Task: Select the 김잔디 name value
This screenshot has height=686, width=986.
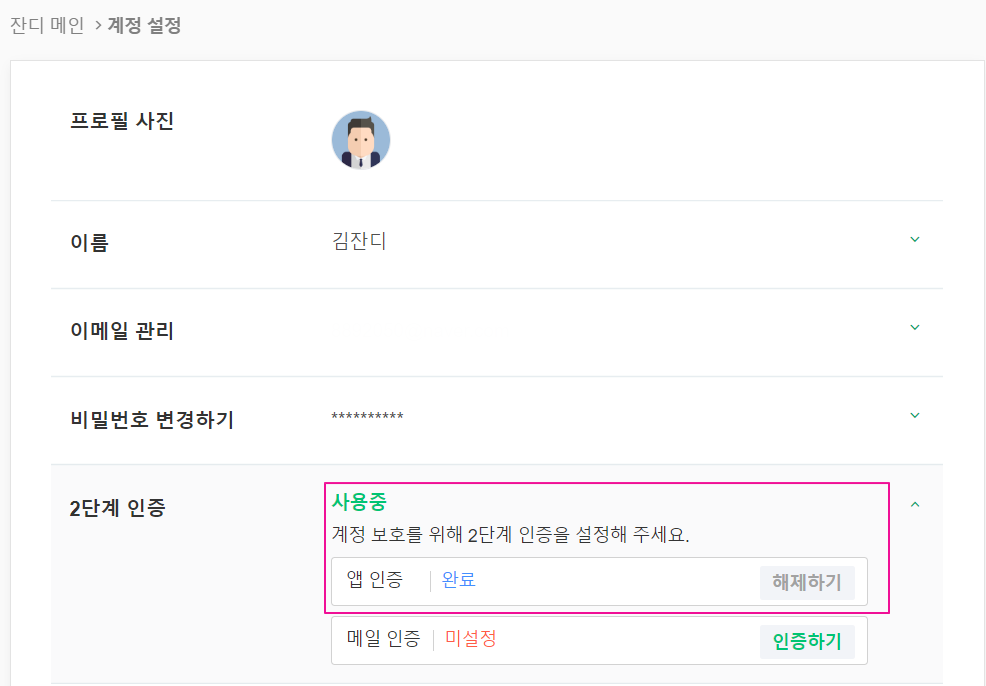Action: [x=359, y=241]
